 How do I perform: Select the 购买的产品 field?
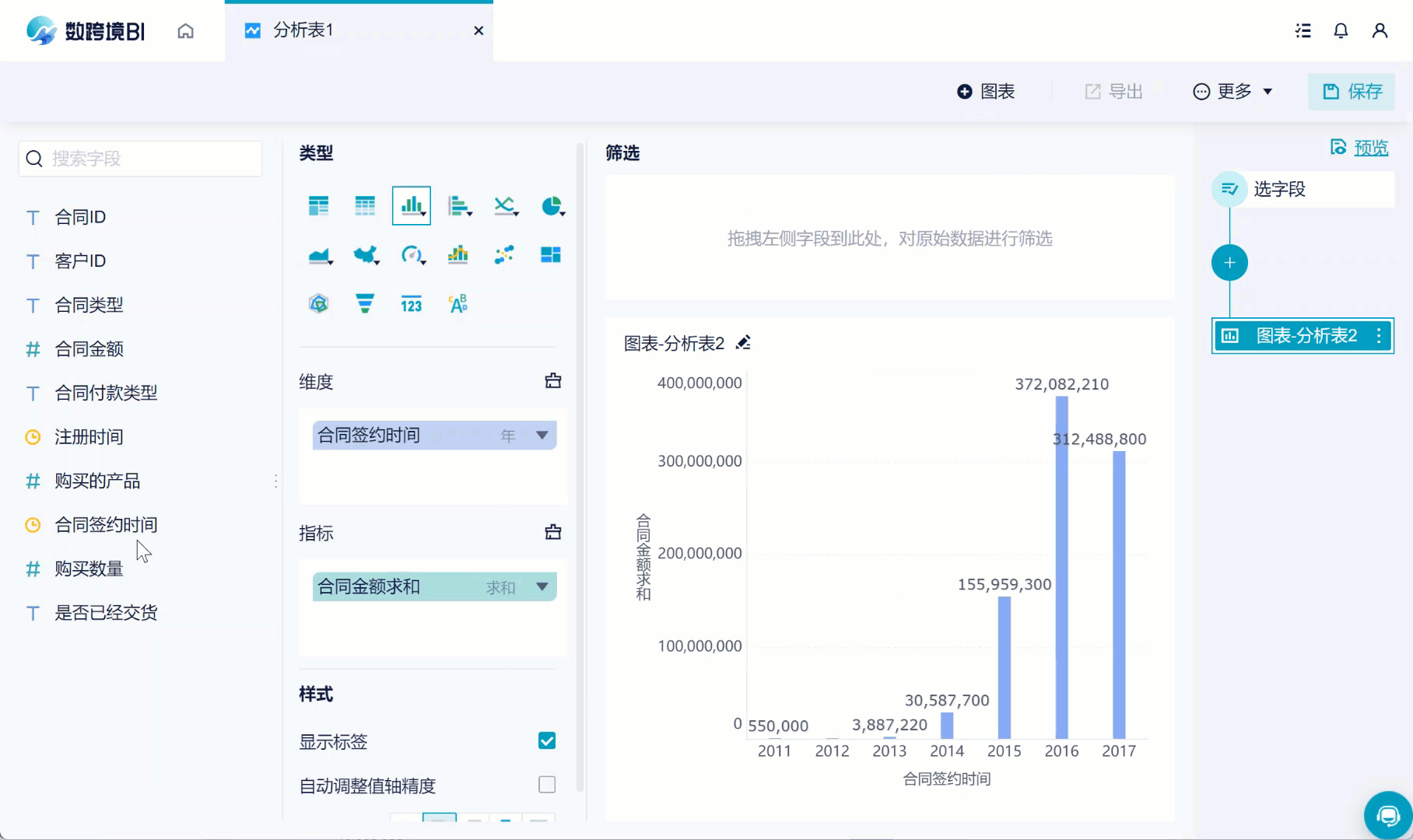[x=98, y=481]
